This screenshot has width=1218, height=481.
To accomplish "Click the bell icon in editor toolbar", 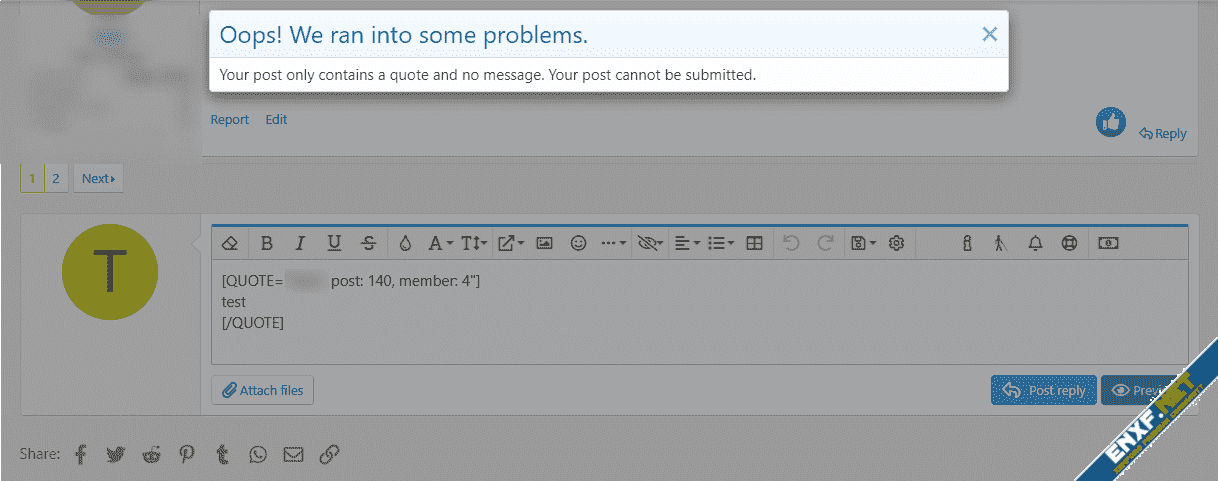I will tap(1035, 243).
